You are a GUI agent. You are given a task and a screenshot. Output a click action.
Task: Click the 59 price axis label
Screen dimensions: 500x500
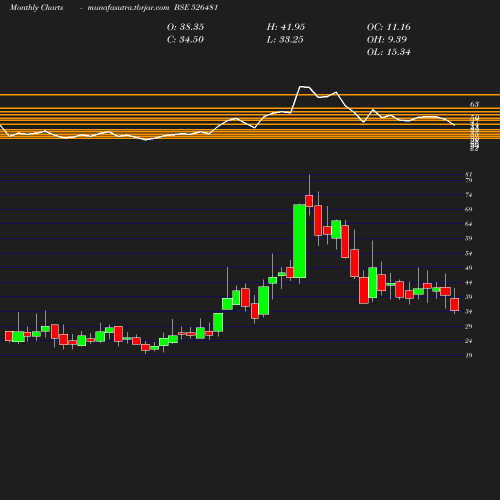click(x=469, y=238)
